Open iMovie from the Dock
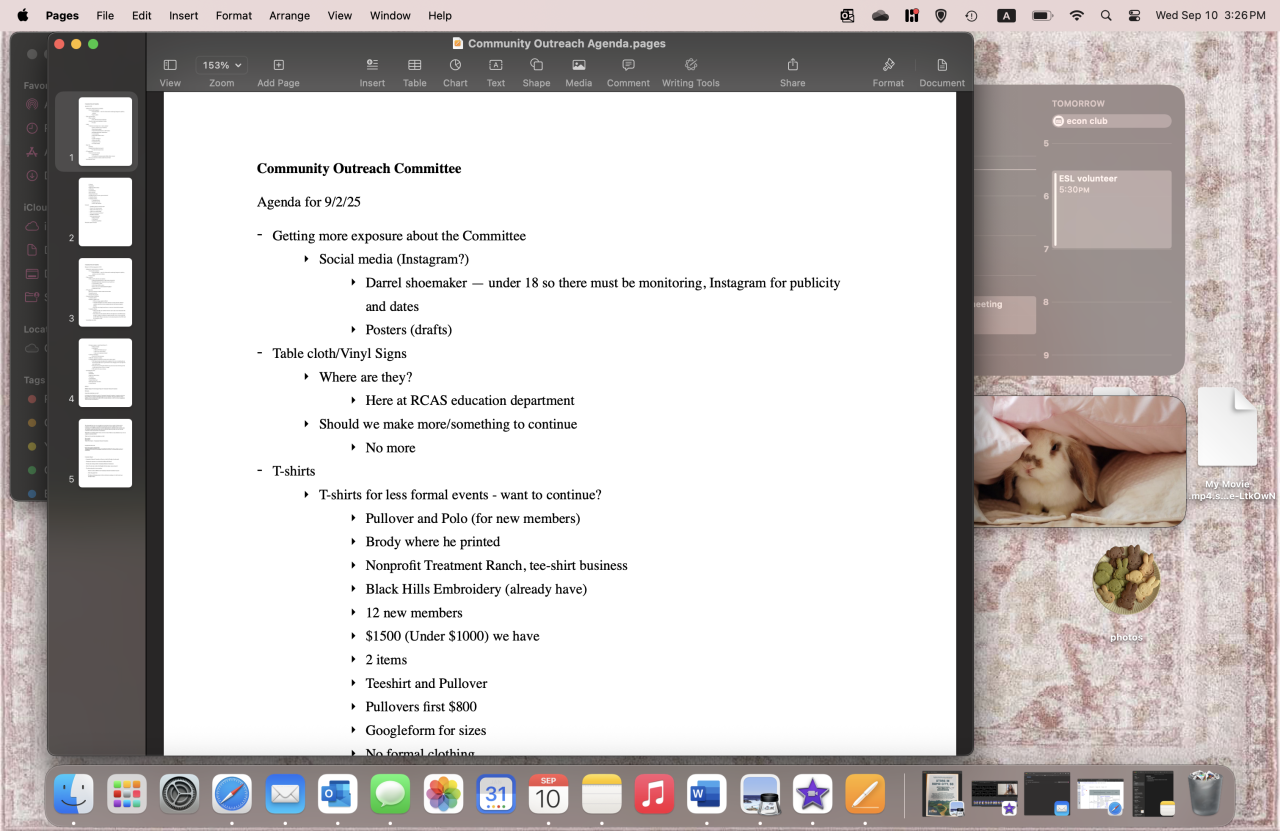This screenshot has width=1280, height=831. click(x=813, y=795)
